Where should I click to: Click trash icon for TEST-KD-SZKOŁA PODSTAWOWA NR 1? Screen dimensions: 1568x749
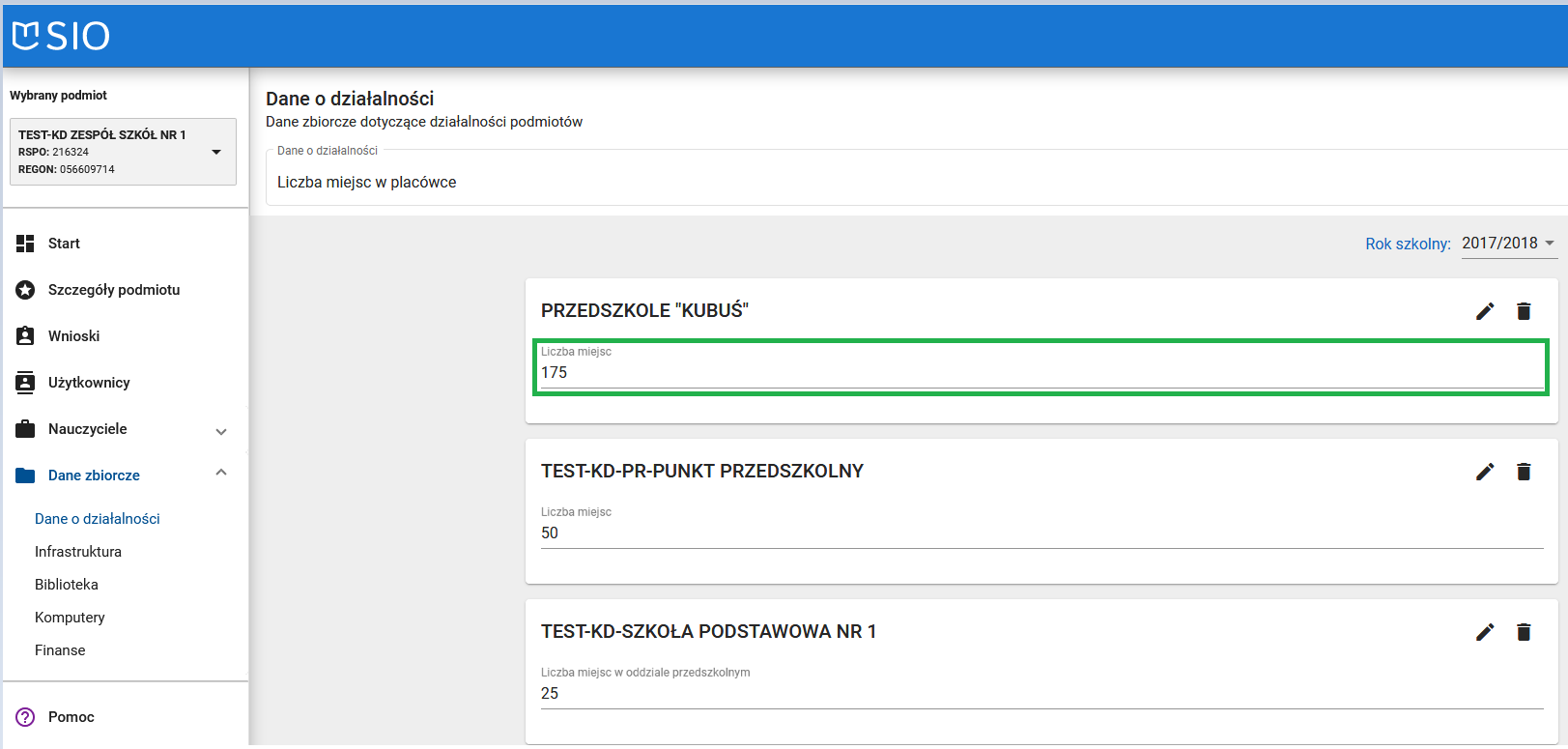(x=1524, y=632)
